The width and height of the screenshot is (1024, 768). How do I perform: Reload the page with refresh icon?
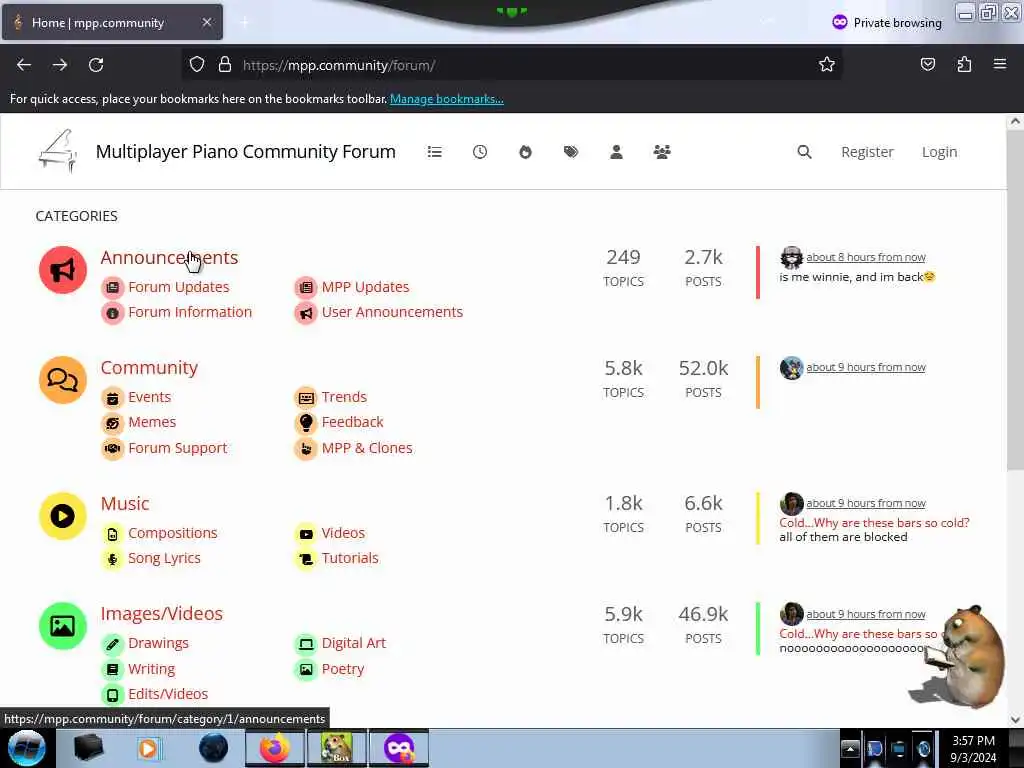96,65
